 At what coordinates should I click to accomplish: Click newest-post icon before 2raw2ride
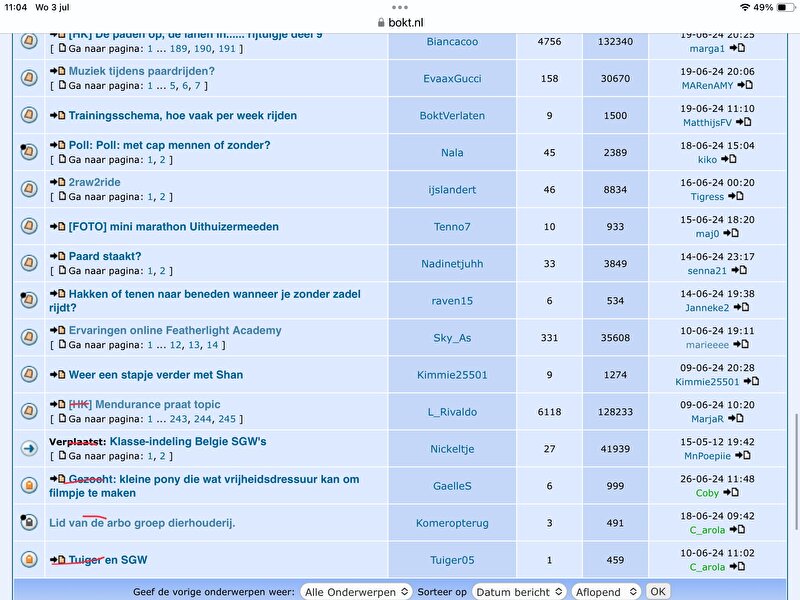(58, 182)
